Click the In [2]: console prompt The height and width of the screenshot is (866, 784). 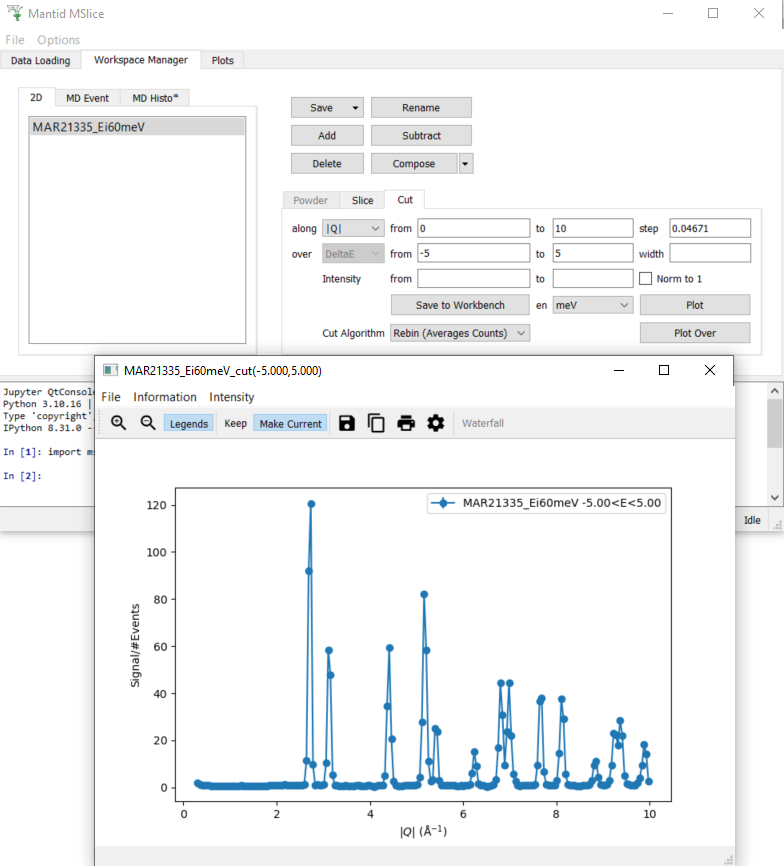(x=23, y=476)
